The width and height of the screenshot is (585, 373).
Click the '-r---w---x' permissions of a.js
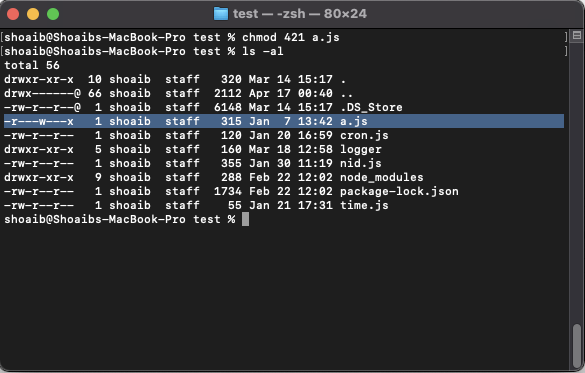tap(39, 121)
